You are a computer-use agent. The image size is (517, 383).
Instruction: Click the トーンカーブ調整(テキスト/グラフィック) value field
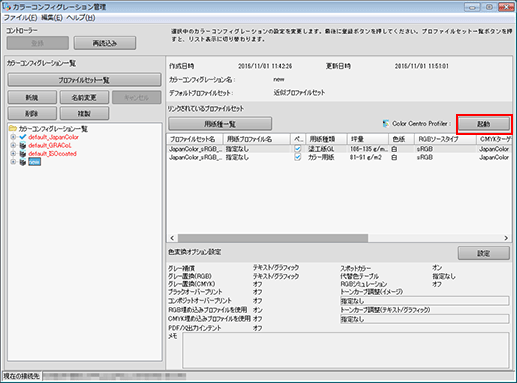coord(424,319)
